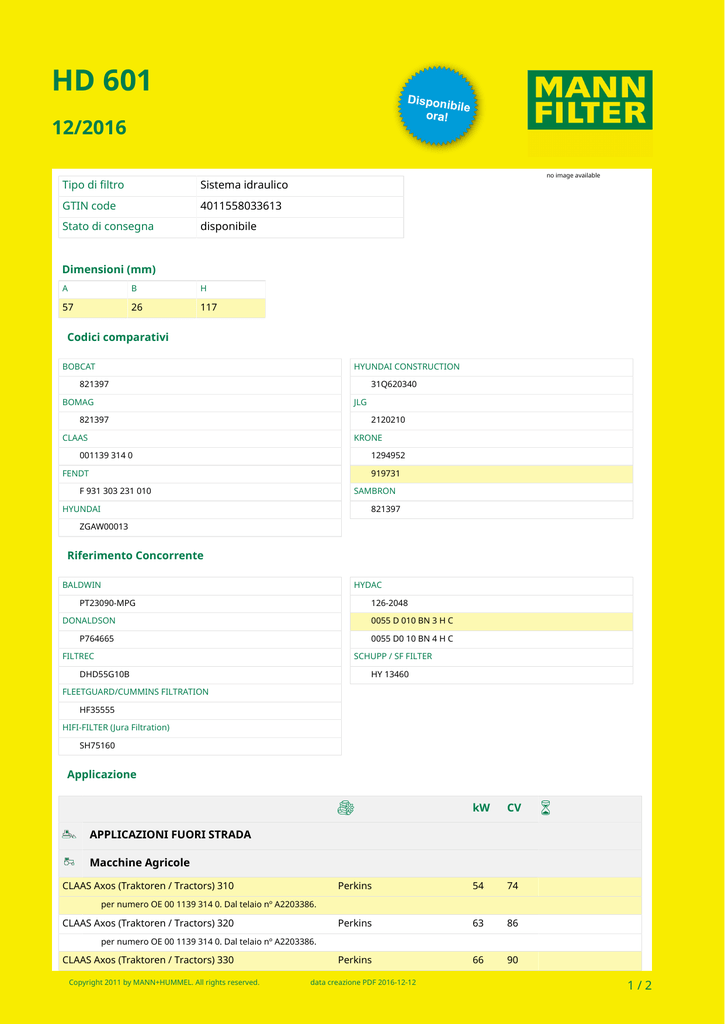Click the tractor icon beside Macchine Agricole
The width and height of the screenshot is (725, 1024).
tap(69, 862)
